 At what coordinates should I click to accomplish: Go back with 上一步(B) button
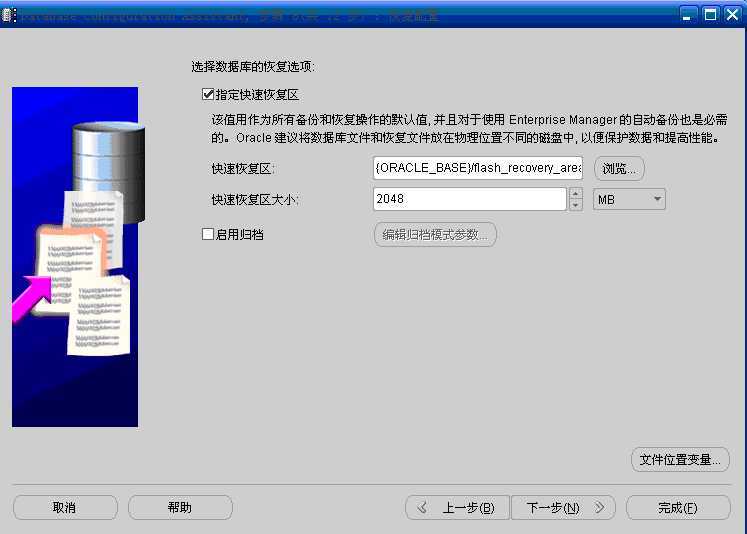[457, 508]
